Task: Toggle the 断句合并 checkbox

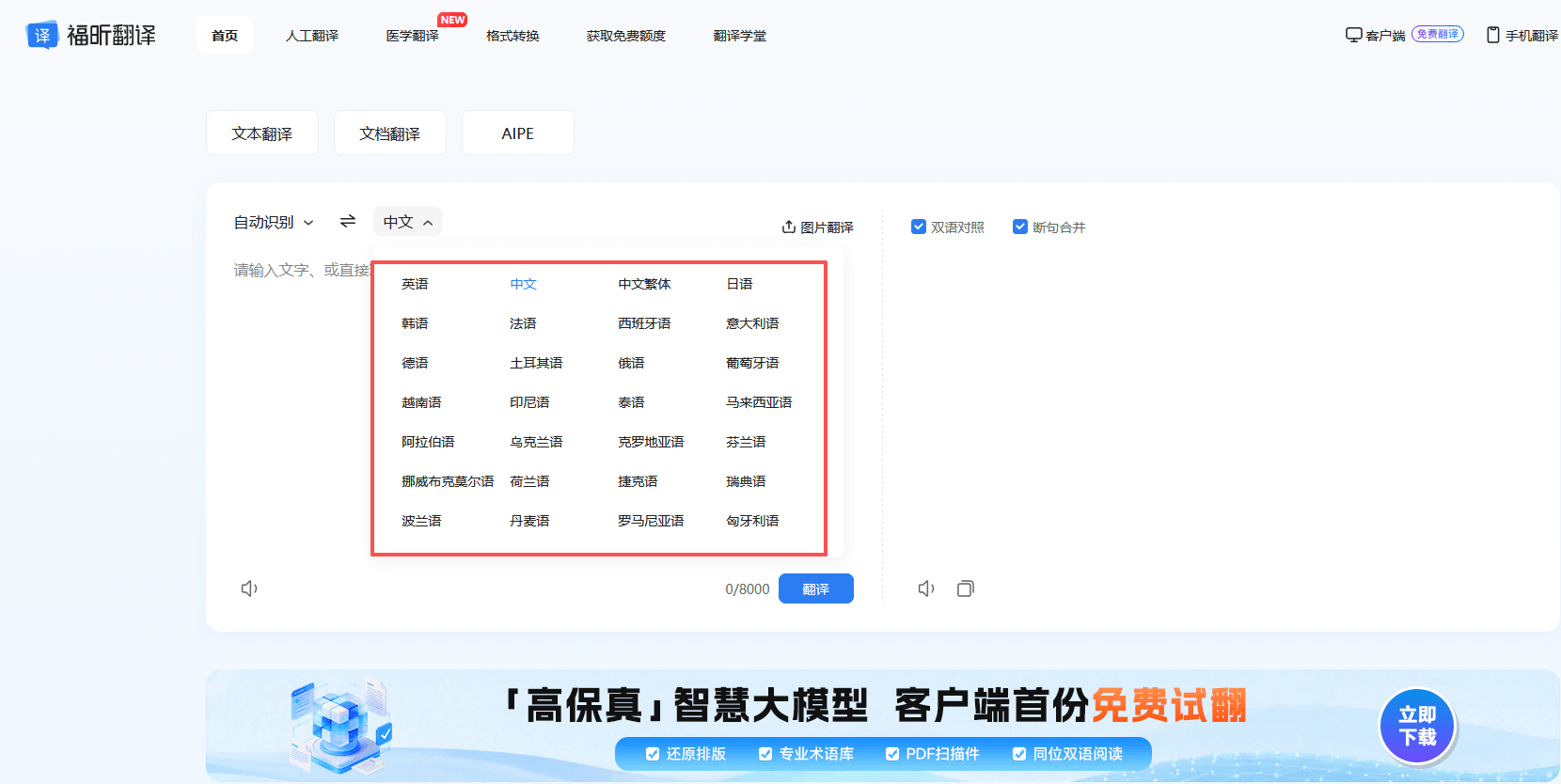Action: click(x=1020, y=227)
